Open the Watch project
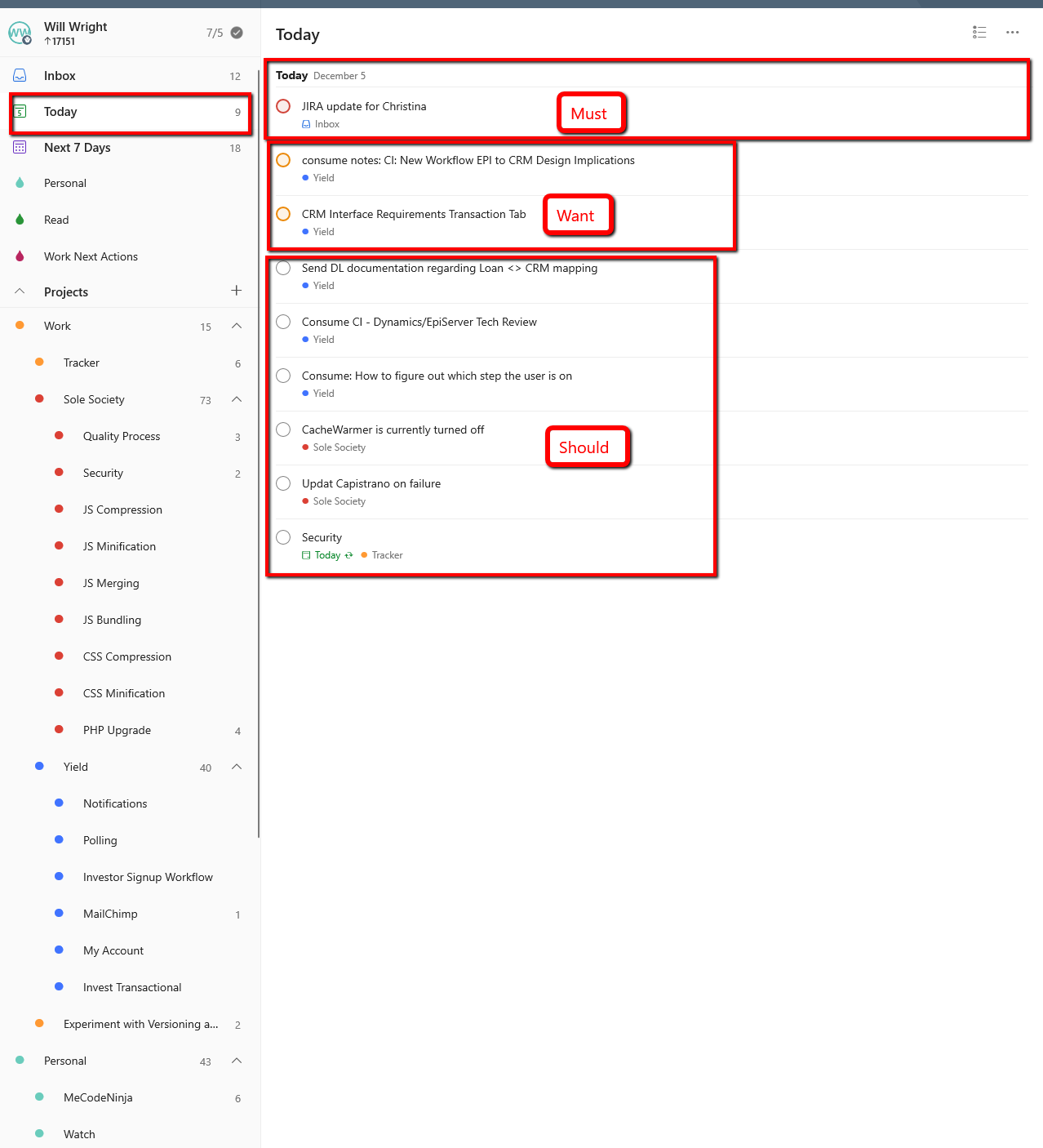 pyautogui.click(x=129, y=1134)
